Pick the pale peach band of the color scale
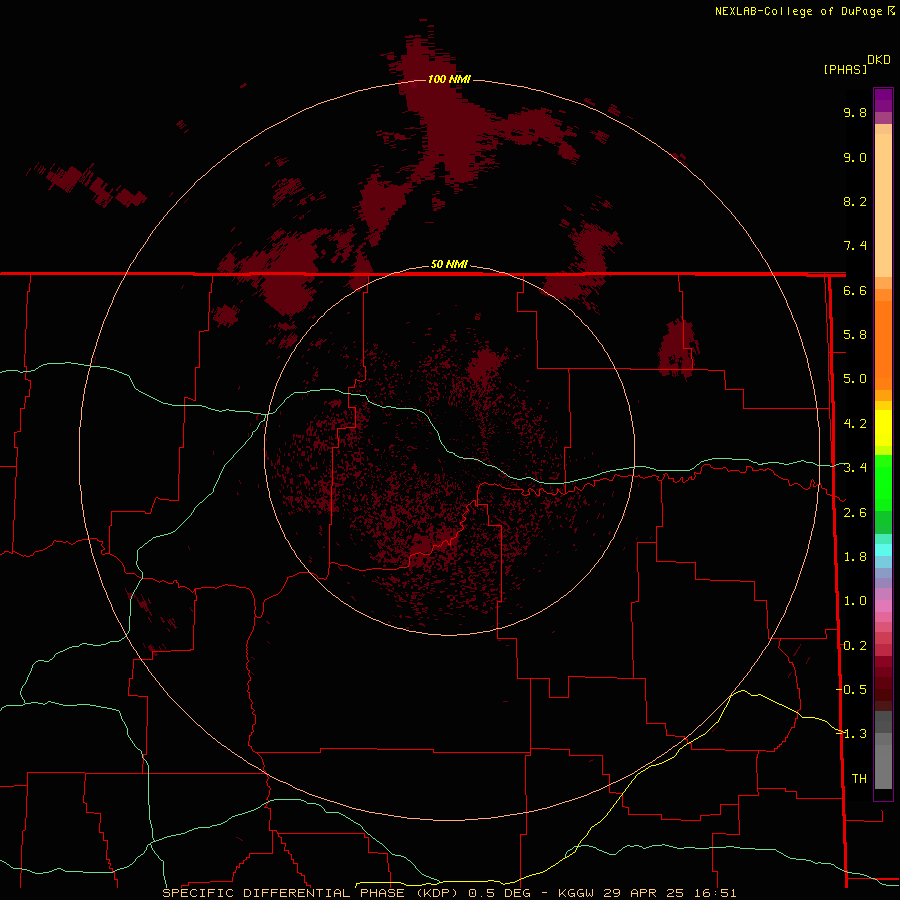 [x=883, y=205]
